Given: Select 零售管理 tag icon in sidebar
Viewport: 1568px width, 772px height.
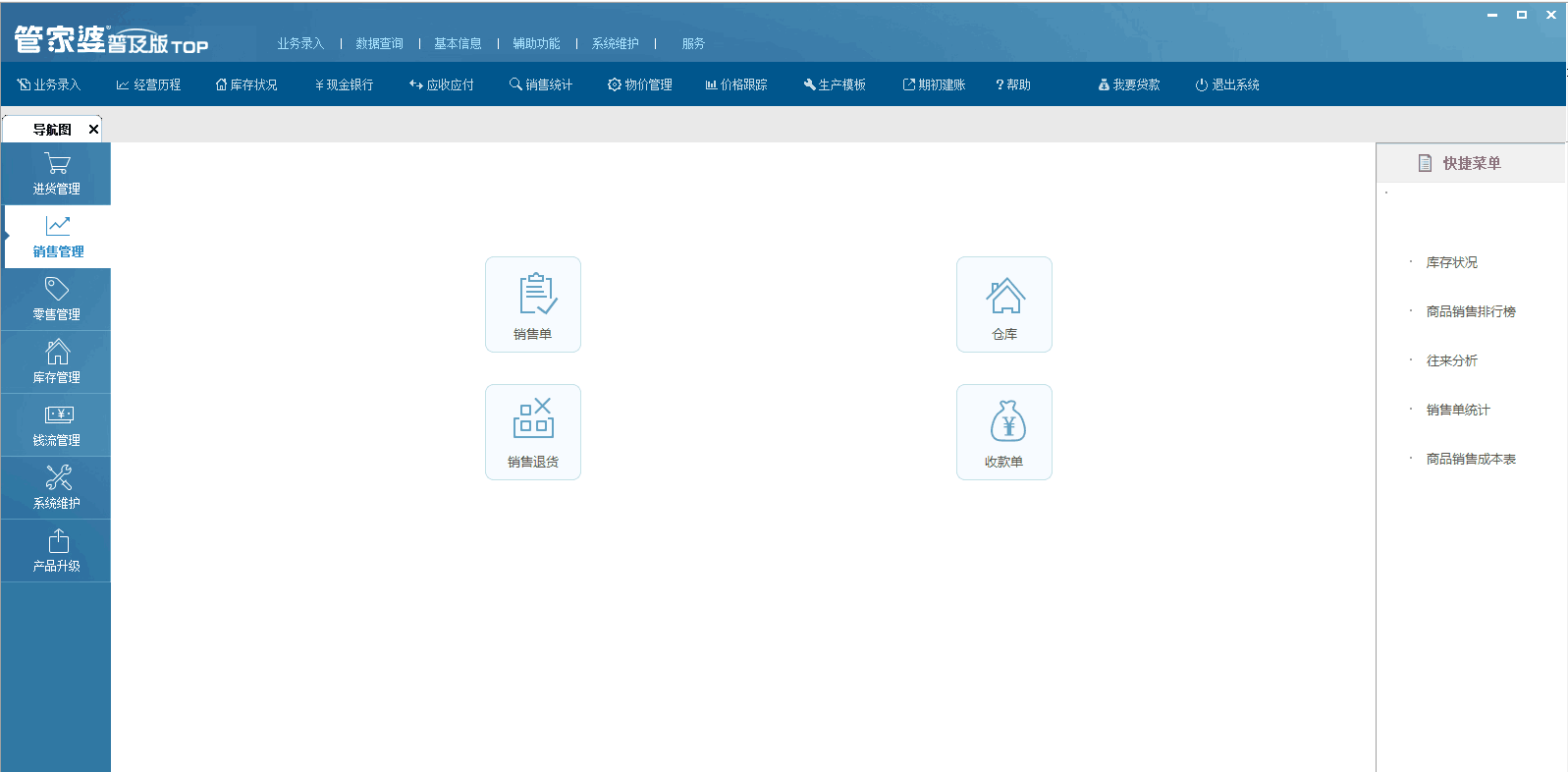Looking at the screenshot, I should pyautogui.click(x=56, y=300).
